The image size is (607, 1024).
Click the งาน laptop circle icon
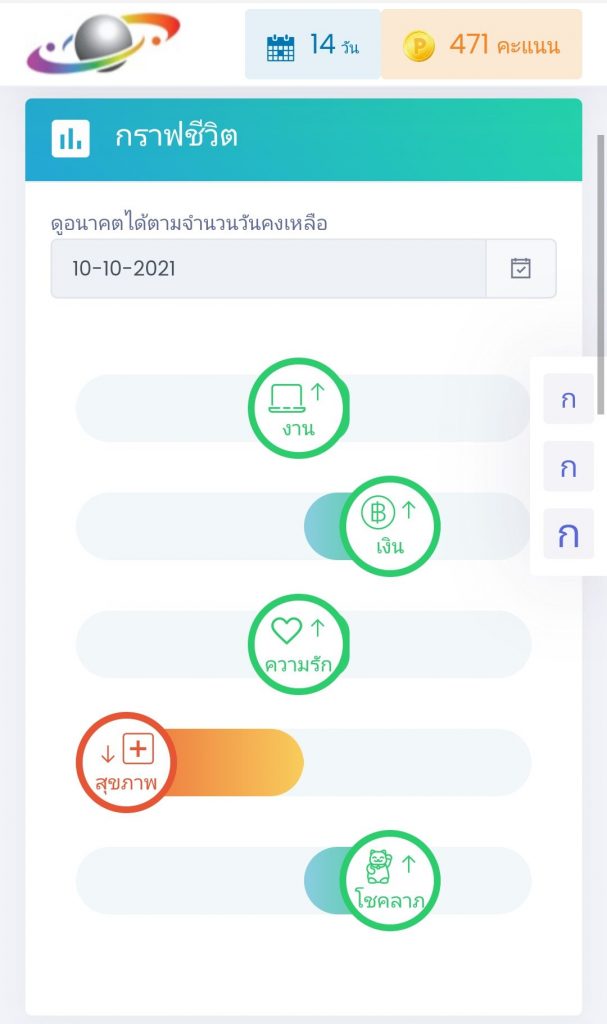pos(297,408)
